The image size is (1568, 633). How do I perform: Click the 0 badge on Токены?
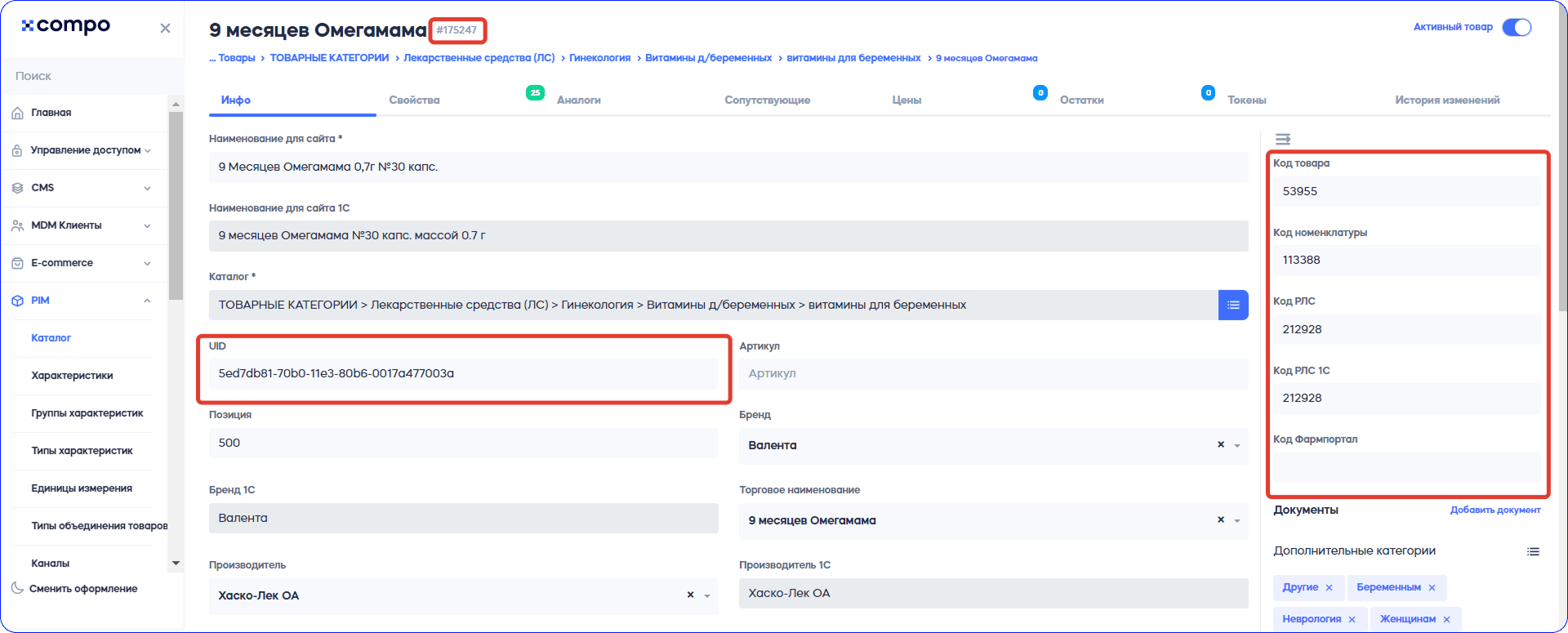click(x=1208, y=92)
